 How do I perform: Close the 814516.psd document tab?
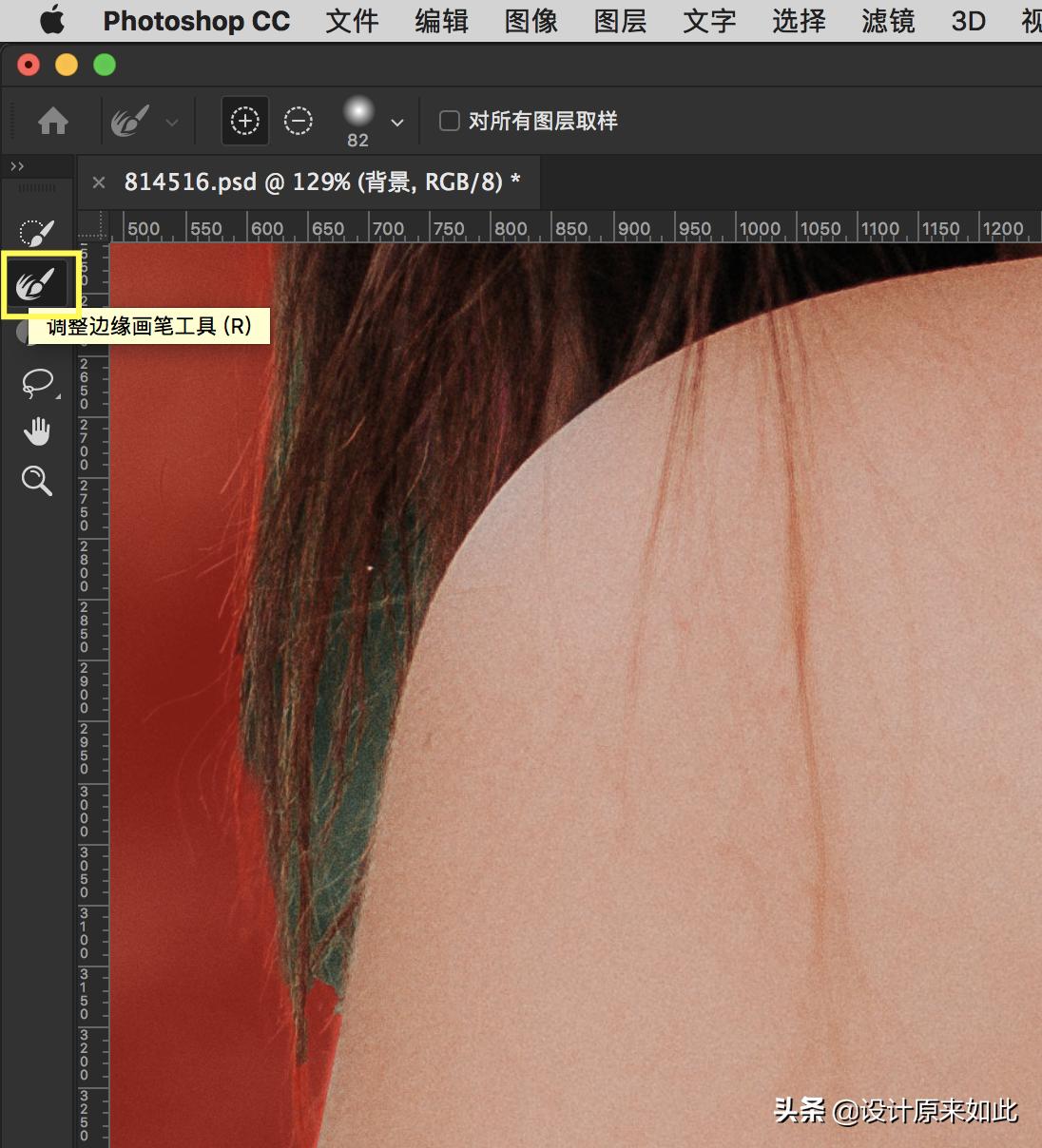point(99,182)
